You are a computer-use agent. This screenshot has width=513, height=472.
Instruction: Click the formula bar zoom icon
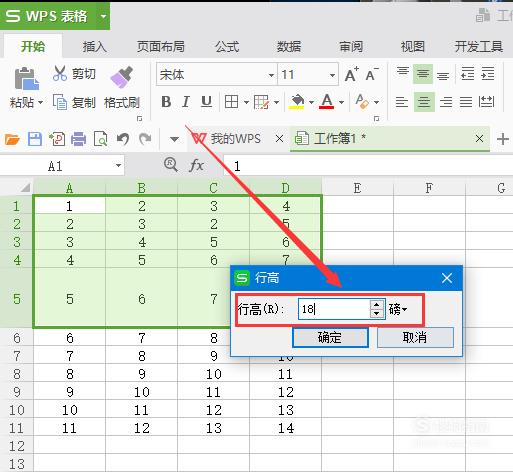point(171,165)
